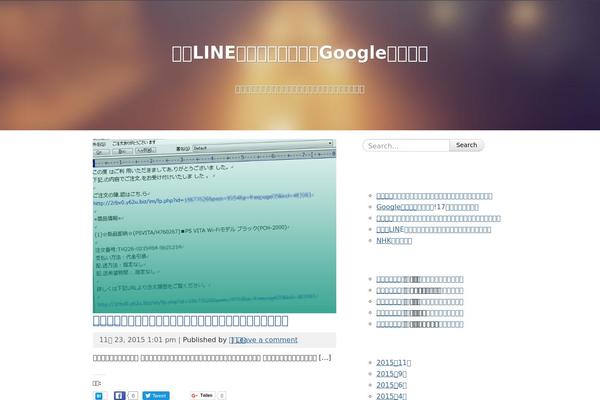
Task: Click the blue share icon left of Facebook
Action: click(x=99, y=395)
